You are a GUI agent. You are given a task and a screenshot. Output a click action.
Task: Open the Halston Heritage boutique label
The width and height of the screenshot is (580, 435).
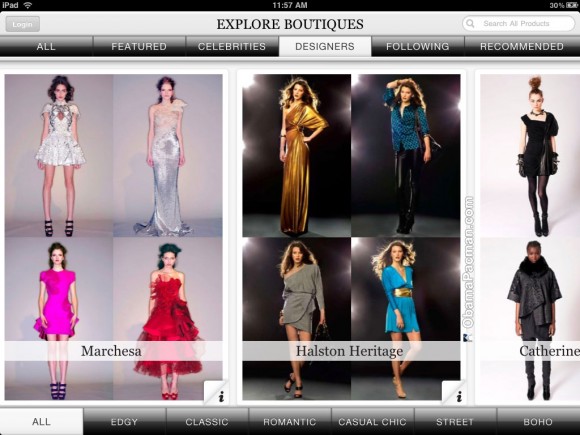(x=350, y=351)
